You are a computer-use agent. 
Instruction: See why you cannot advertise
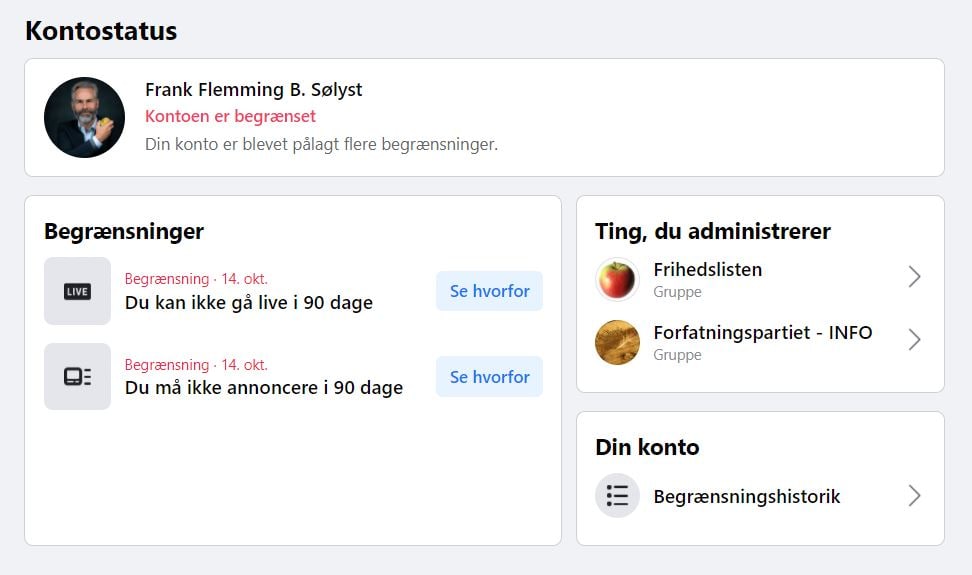490,377
